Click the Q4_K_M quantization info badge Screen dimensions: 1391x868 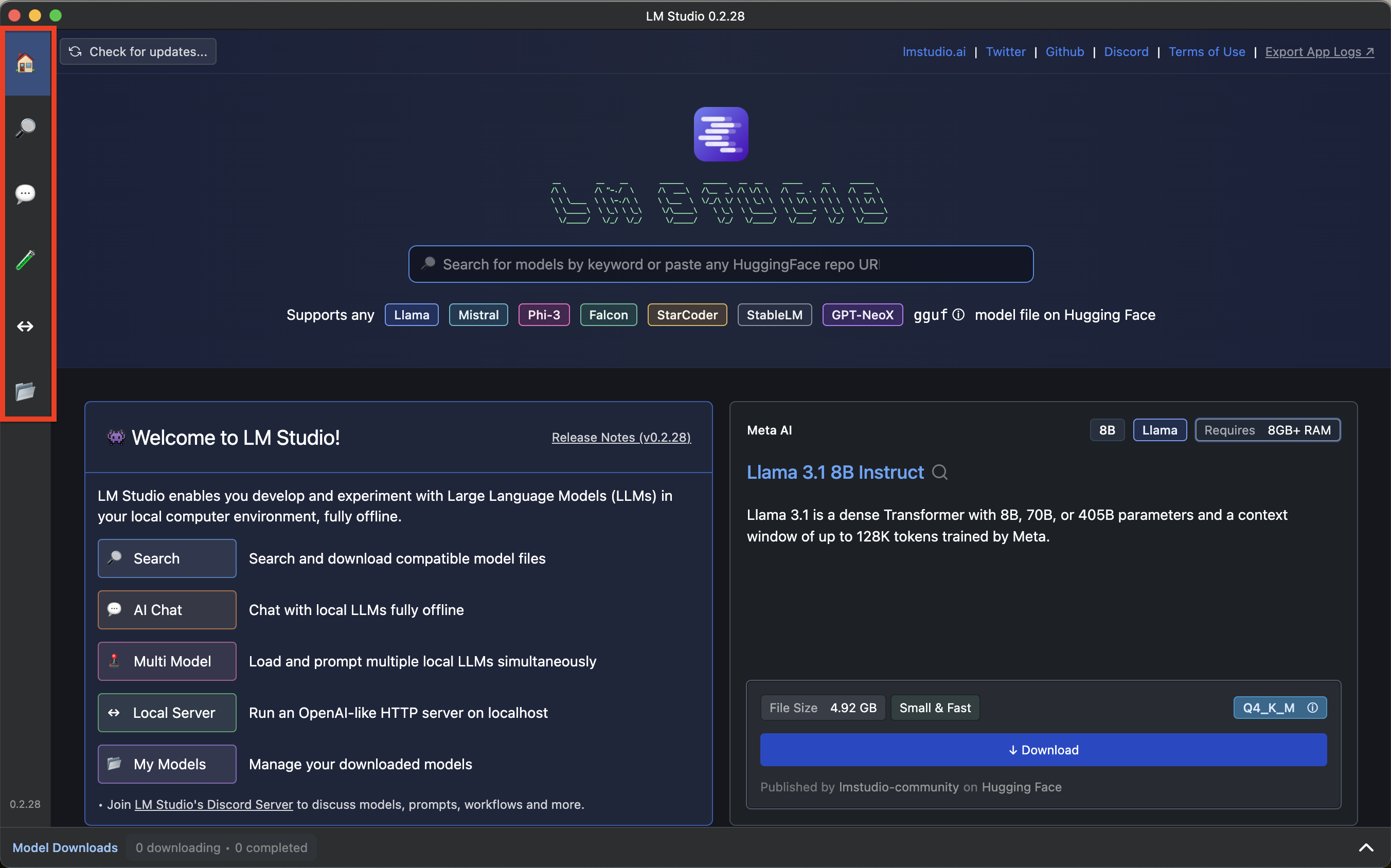(1279, 707)
